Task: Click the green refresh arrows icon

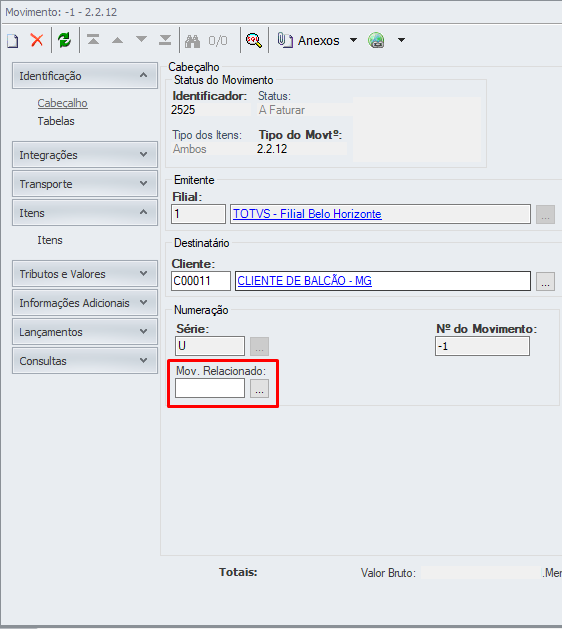Action: click(65, 40)
